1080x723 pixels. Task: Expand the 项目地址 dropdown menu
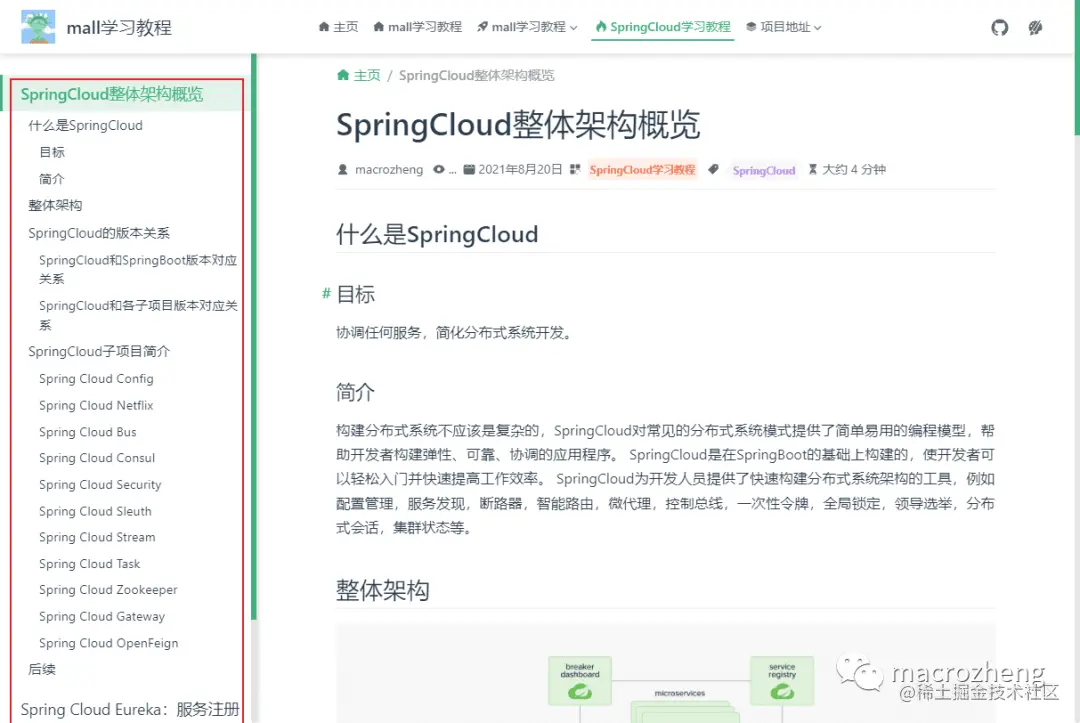coord(784,27)
